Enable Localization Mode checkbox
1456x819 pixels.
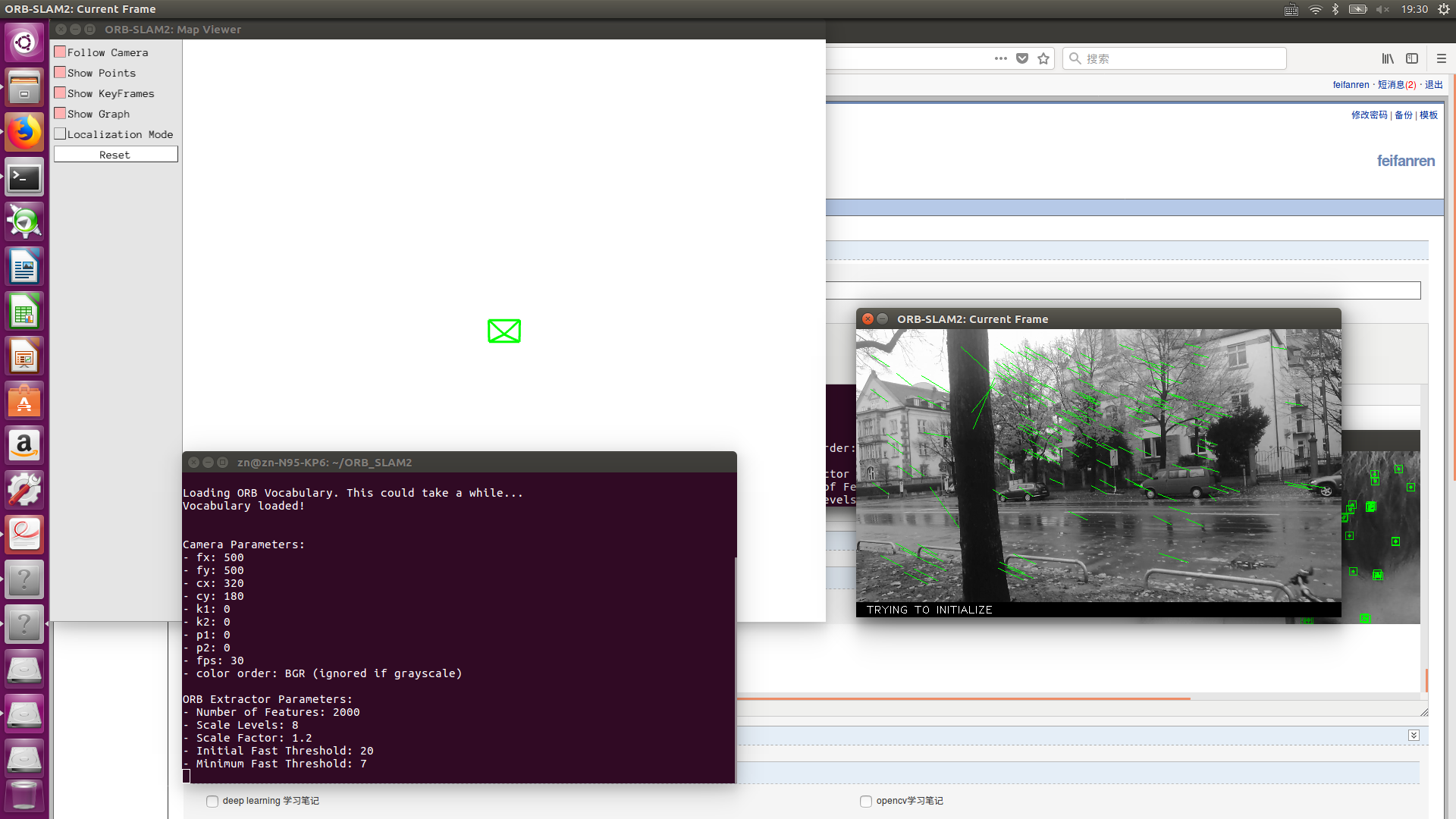coord(60,134)
